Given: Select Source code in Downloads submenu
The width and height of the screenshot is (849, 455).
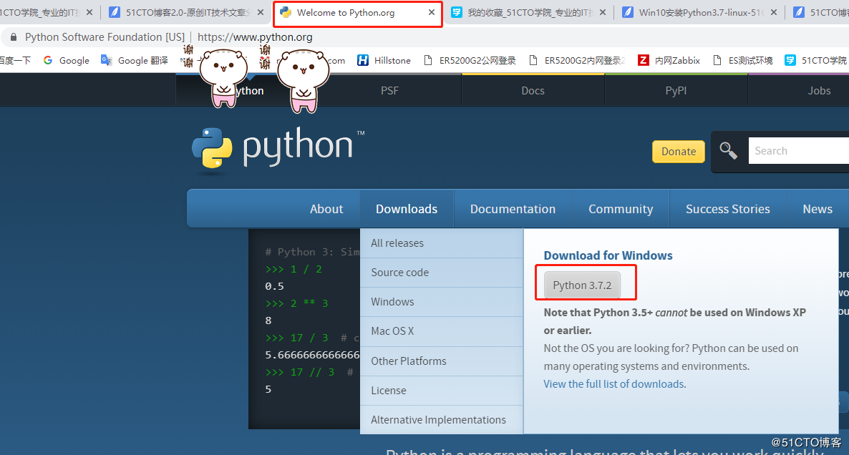Looking at the screenshot, I should click(x=441, y=272).
